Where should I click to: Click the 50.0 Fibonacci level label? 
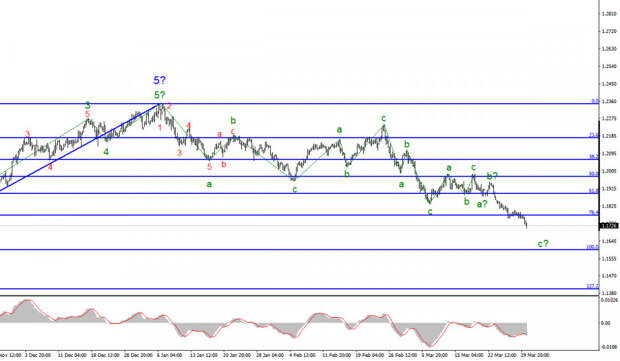tap(594, 174)
